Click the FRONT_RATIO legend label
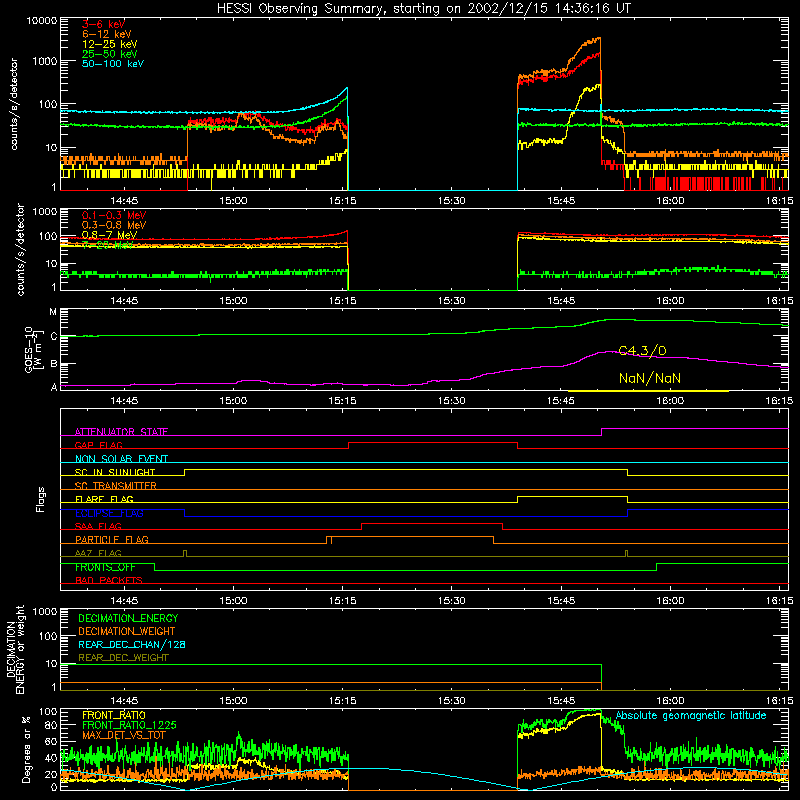The width and height of the screenshot is (800, 800). tap(114, 715)
